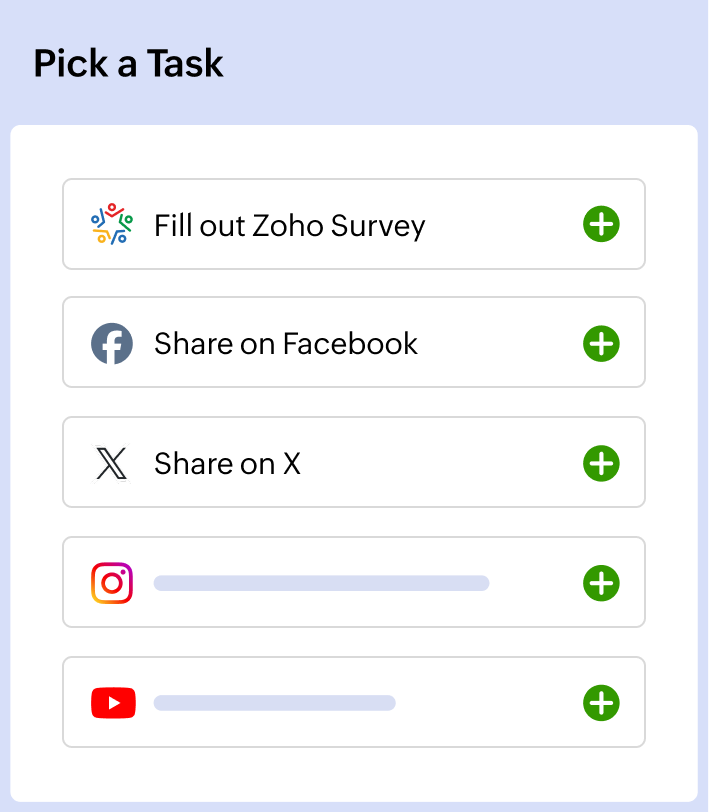Add the Share on Facebook task

point(601,344)
